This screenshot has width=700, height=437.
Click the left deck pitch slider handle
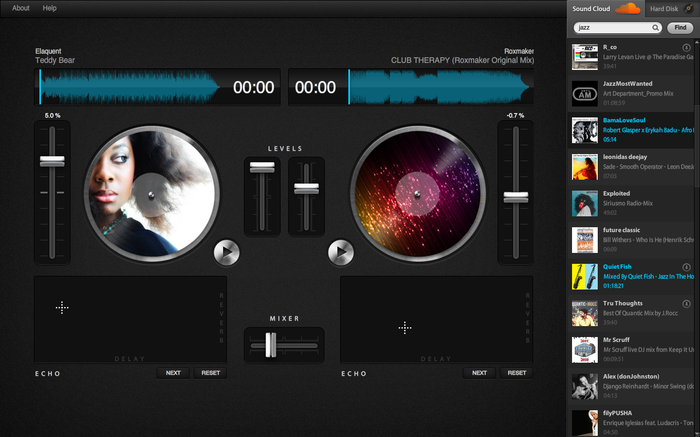pos(52,160)
